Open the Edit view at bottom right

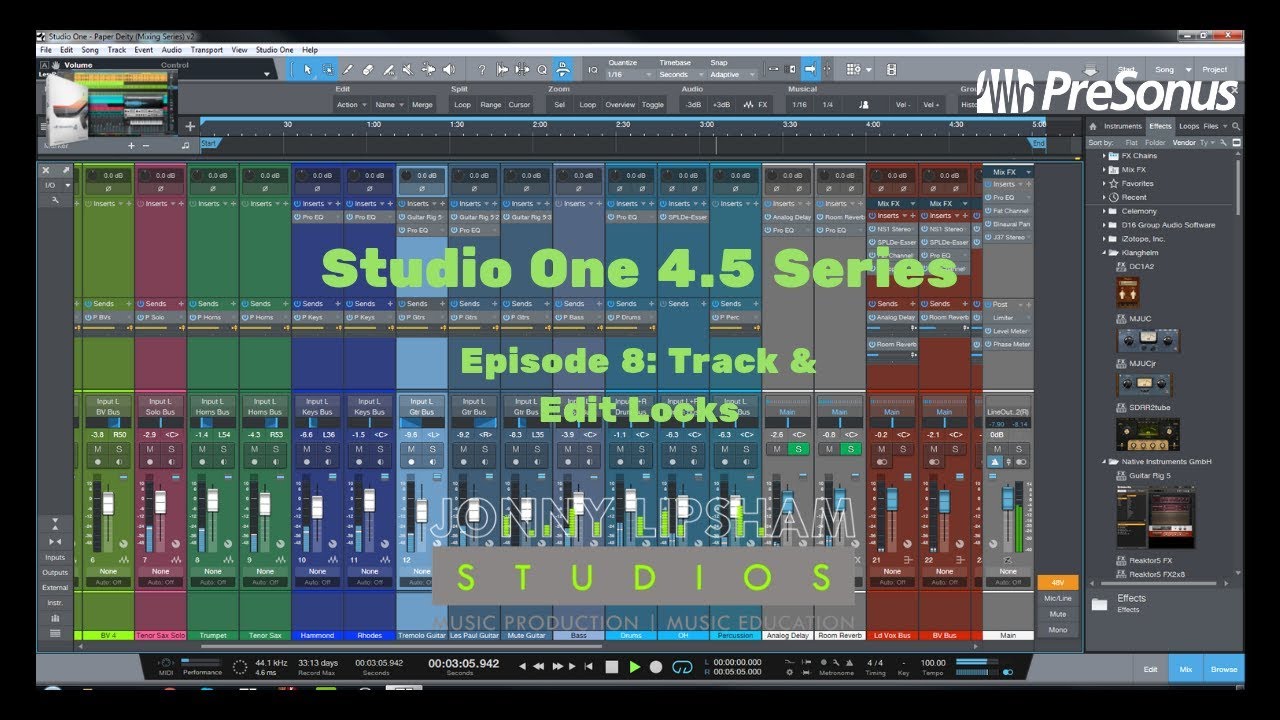click(x=1151, y=669)
